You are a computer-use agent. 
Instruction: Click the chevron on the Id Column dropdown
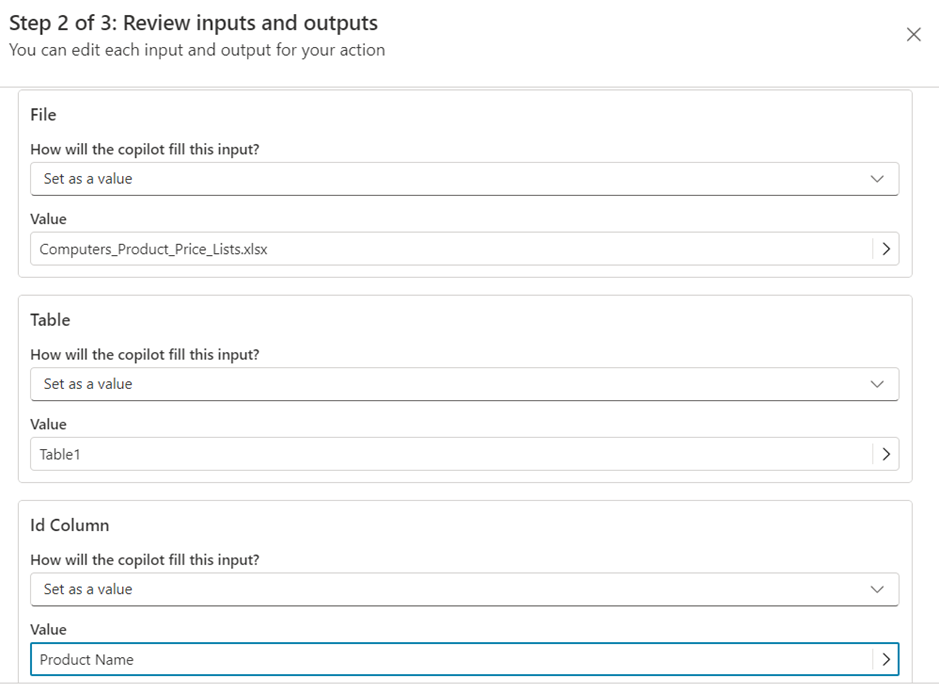(877, 589)
